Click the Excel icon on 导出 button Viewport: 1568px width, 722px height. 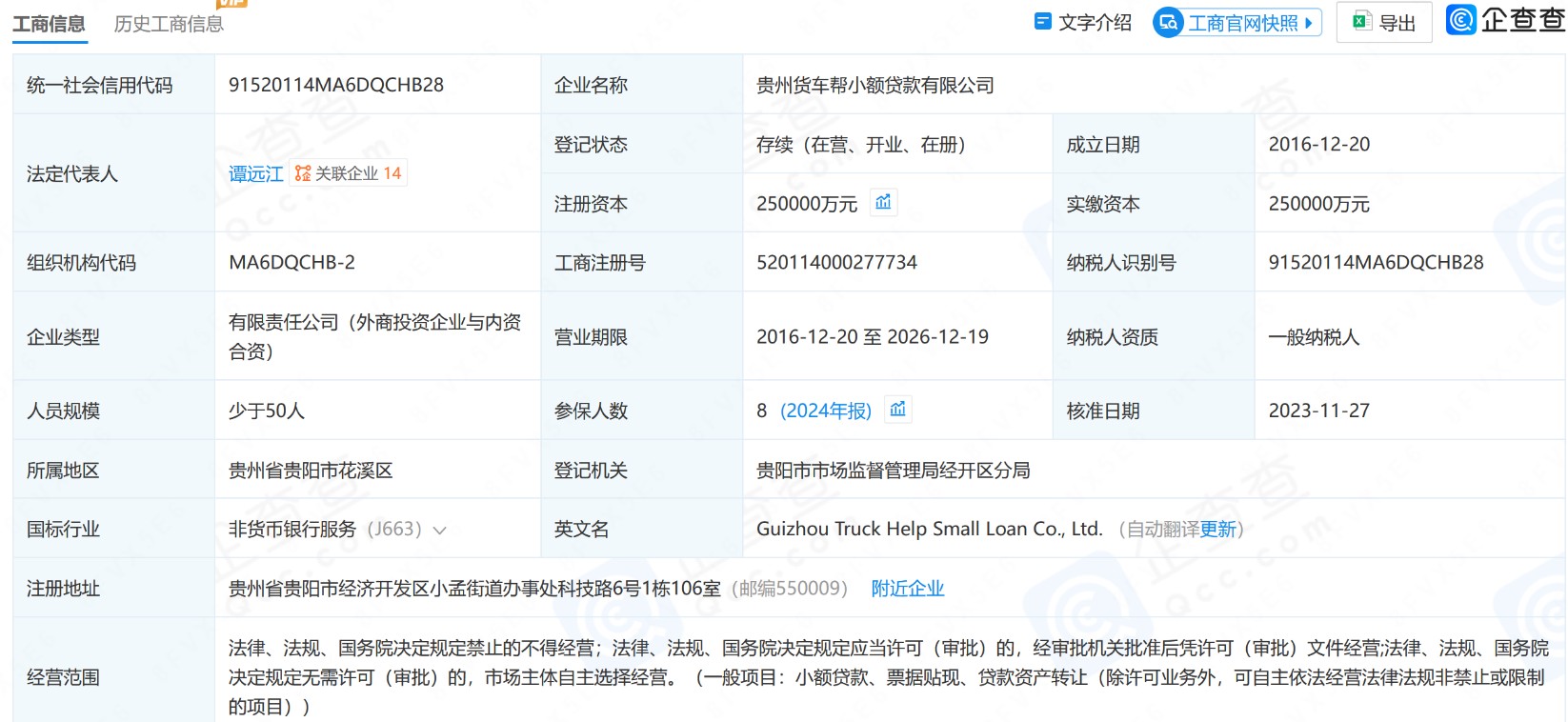pos(1362,22)
